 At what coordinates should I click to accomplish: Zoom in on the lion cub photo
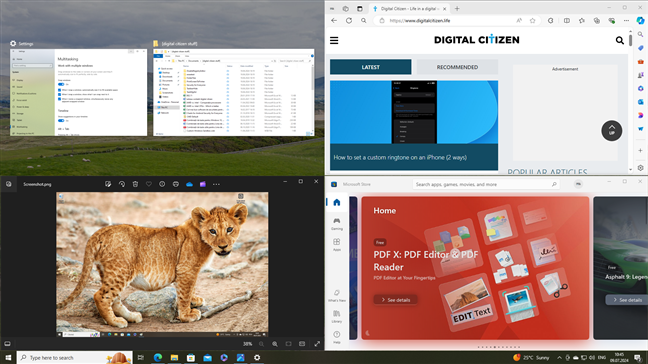275,344
